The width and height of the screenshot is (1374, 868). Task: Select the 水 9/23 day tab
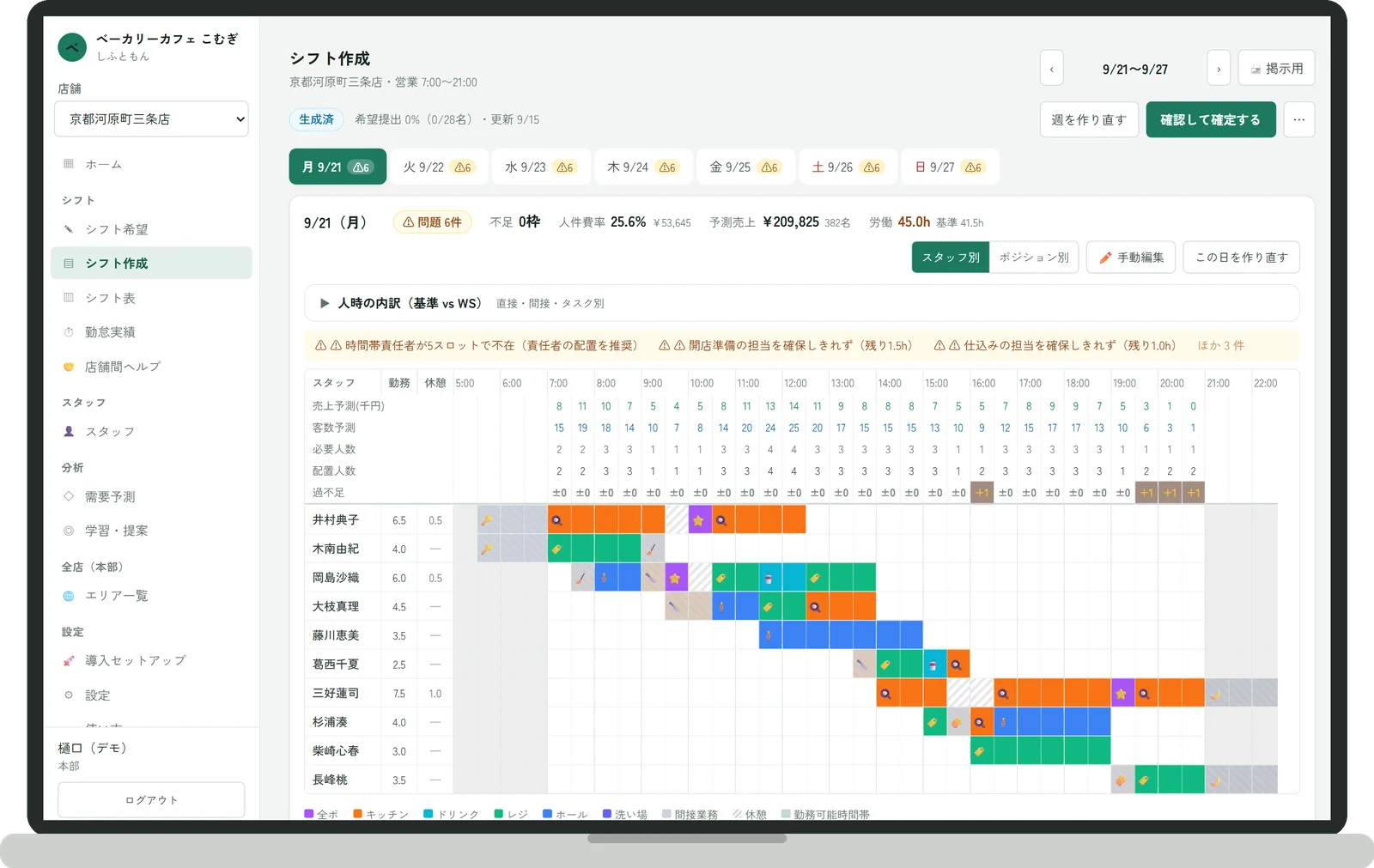(541, 167)
